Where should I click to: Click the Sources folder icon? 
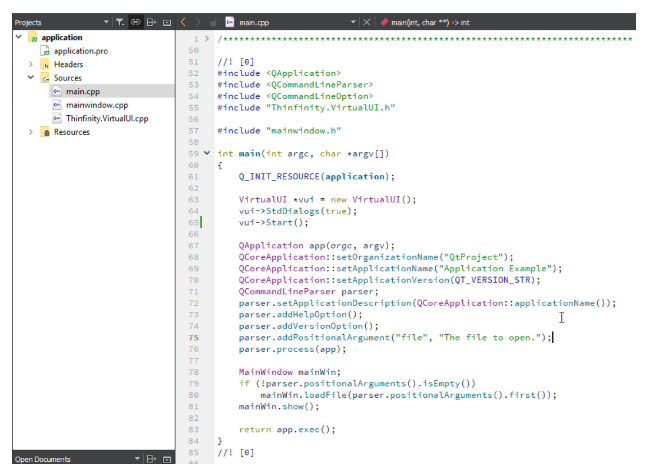(45, 78)
